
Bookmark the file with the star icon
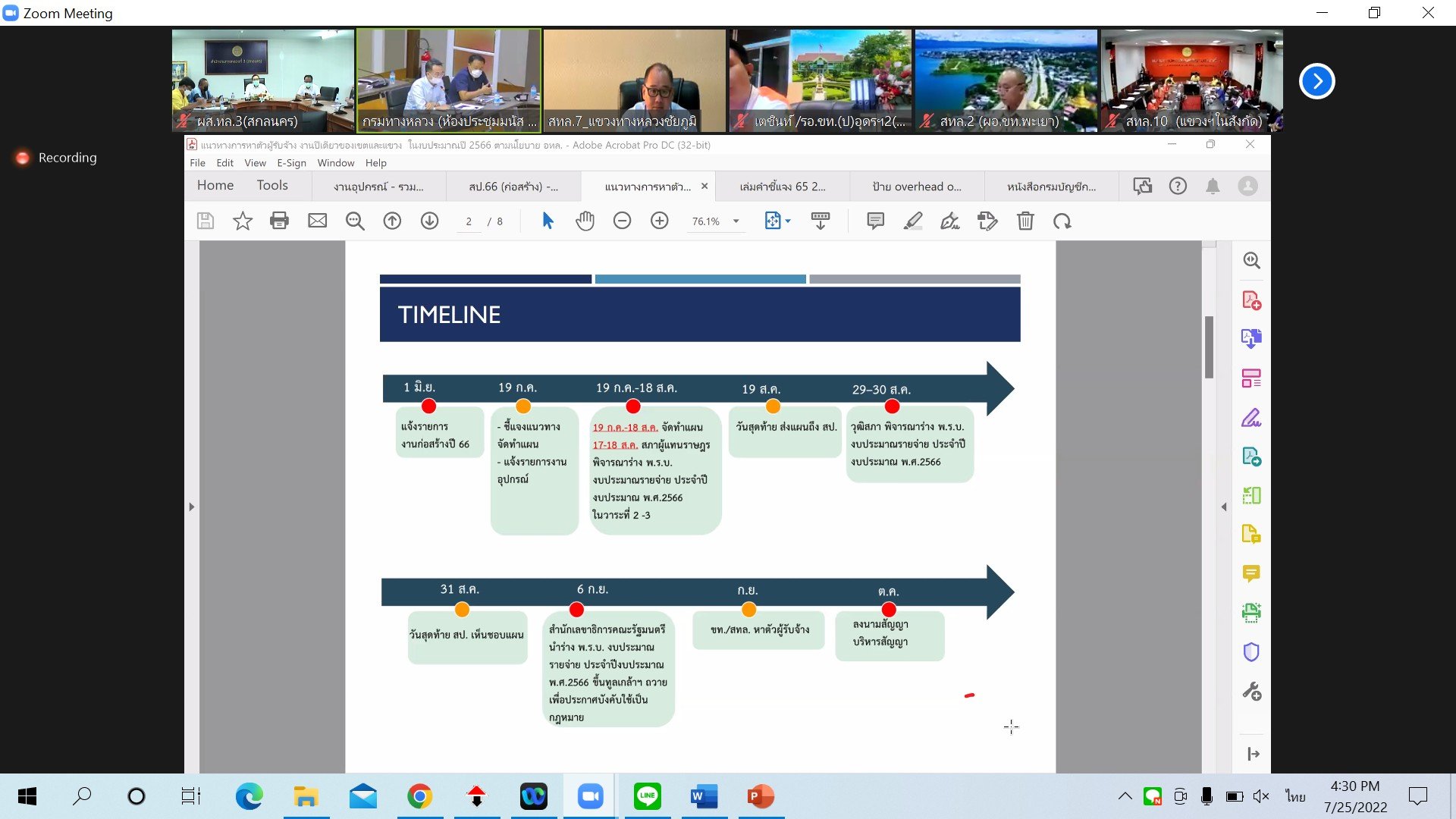242,221
